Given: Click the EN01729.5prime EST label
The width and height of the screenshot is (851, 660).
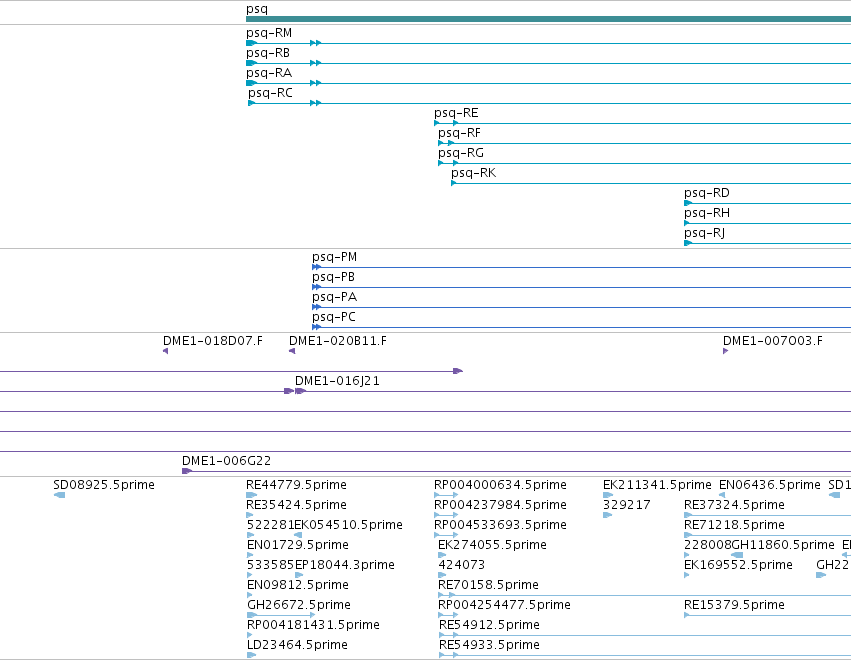Looking at the screenshot, I should point(297,545).
